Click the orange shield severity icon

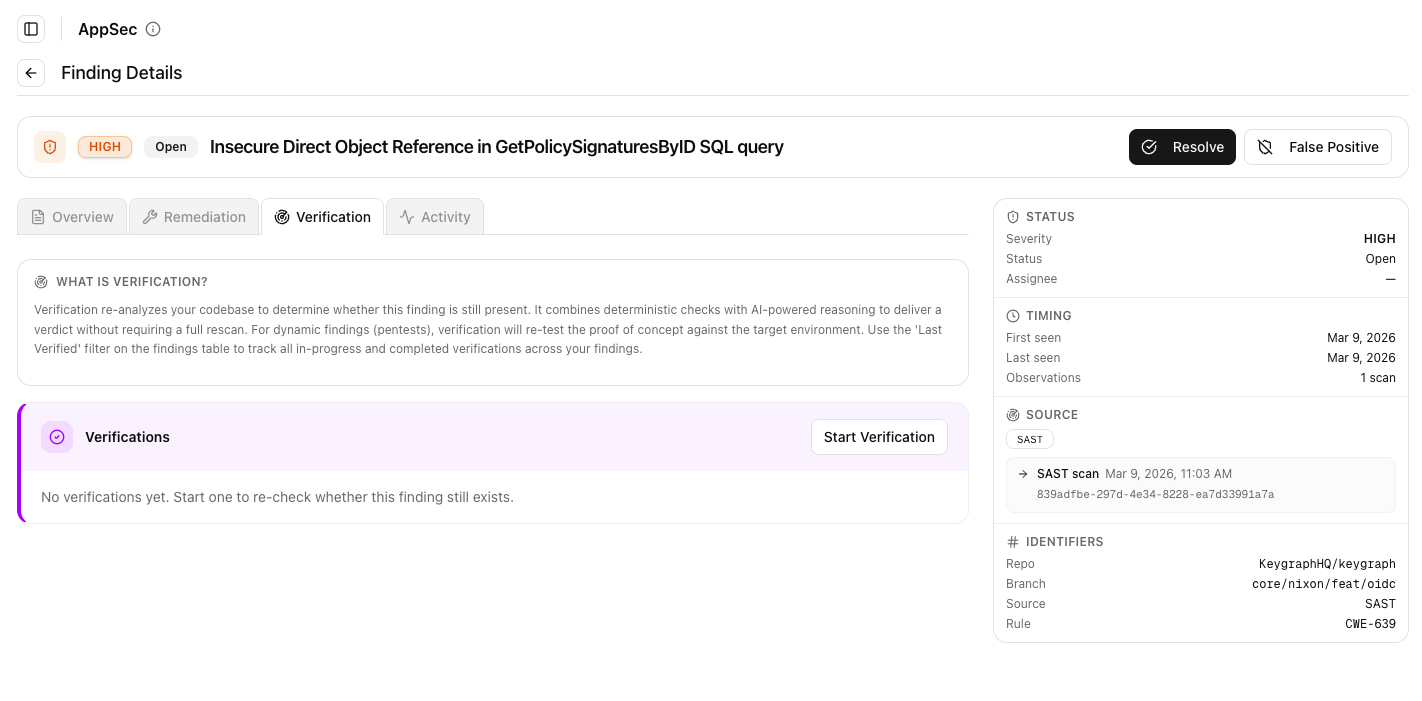[x=50, y=147]
